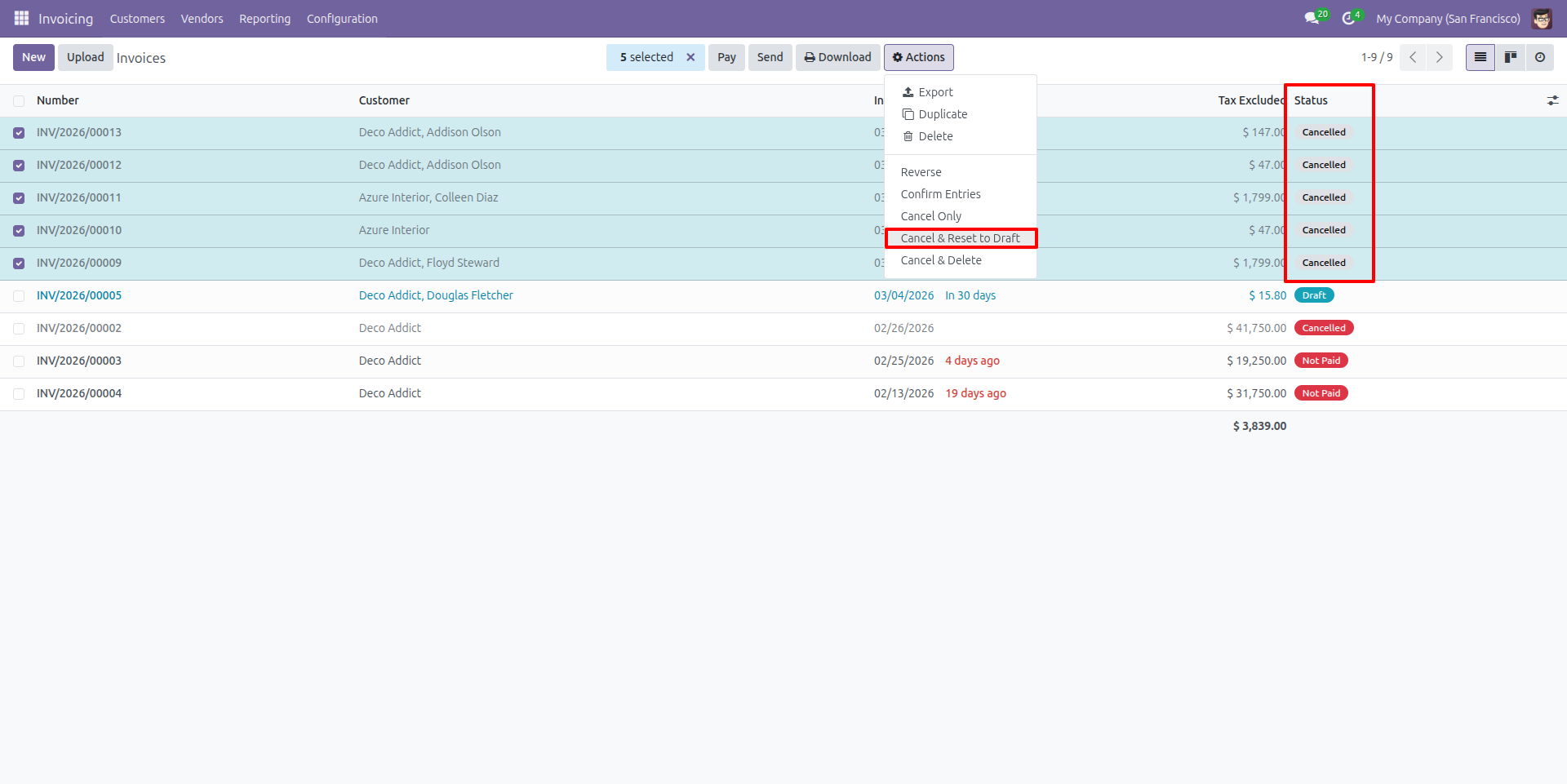
Task: Open the user avatar menu
Action: pos(1542,18)
